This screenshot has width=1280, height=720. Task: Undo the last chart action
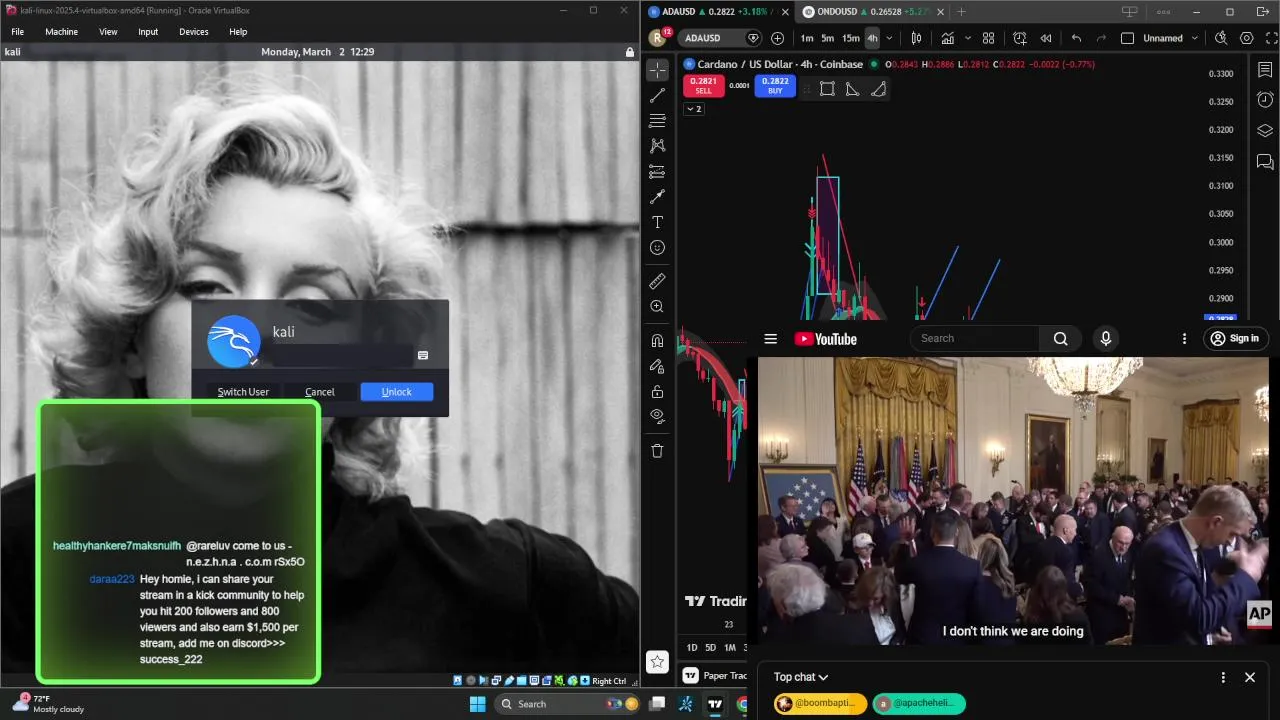click(x=1076, y=38)
